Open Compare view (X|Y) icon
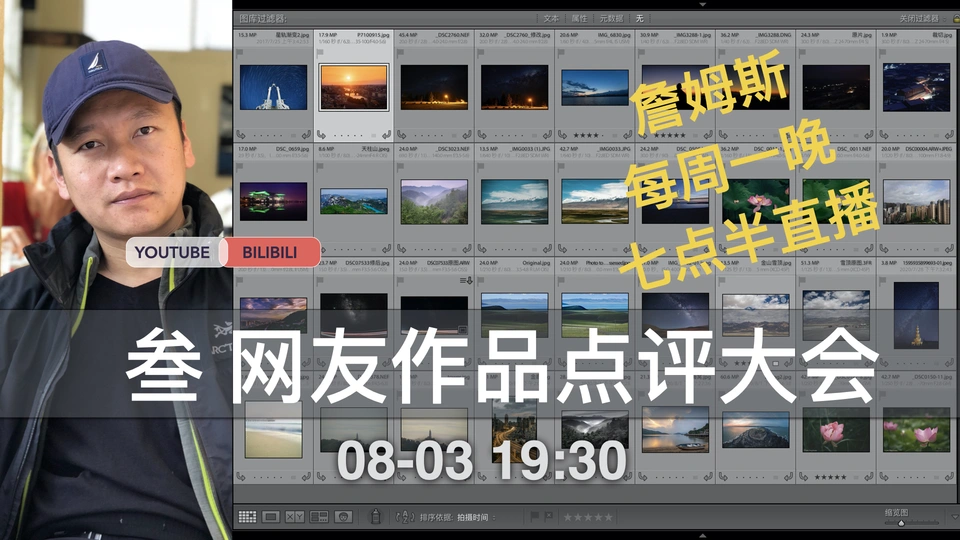960x540 pixels. tap(295, 517)
